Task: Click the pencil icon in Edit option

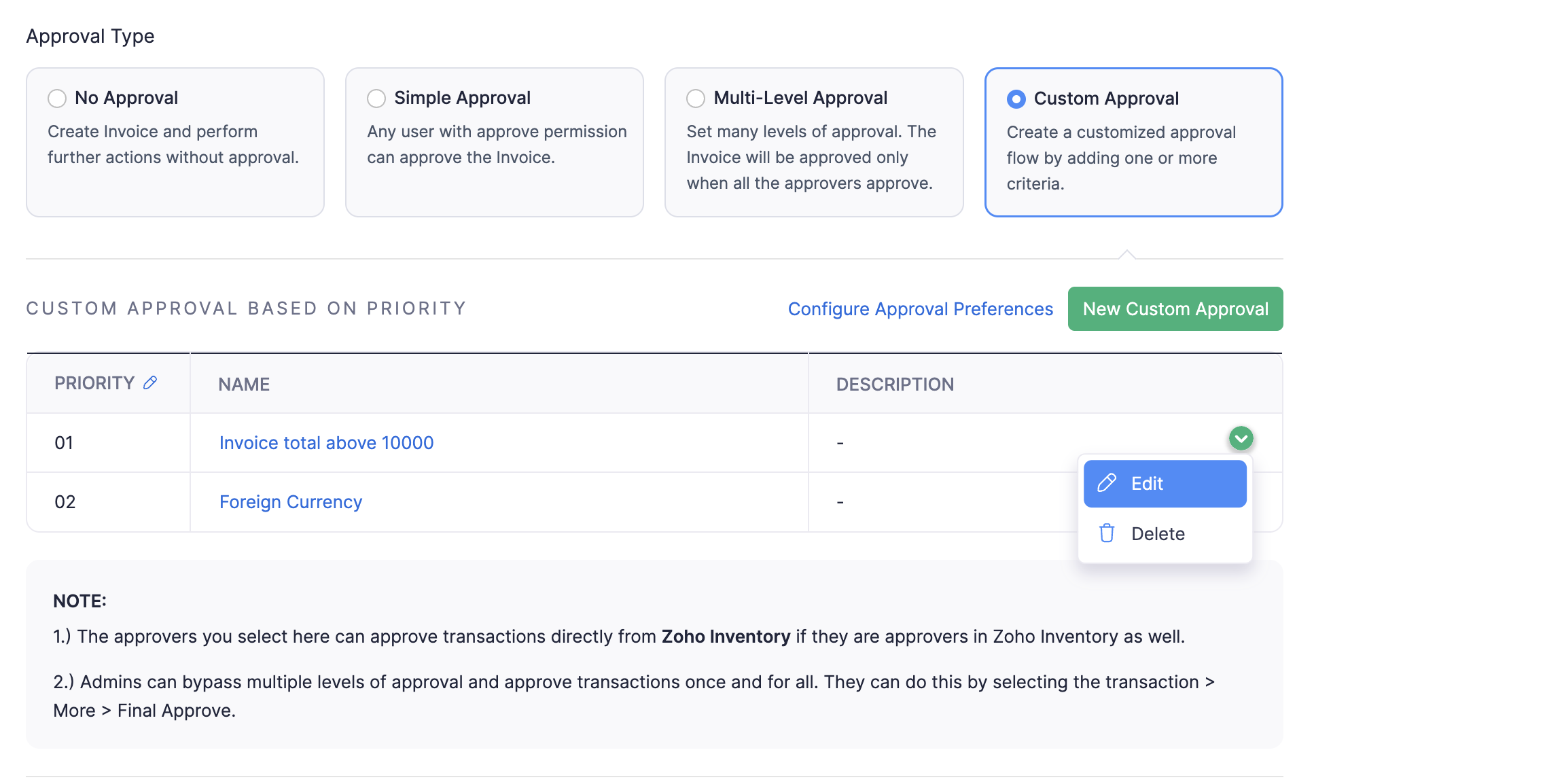Action: point(1107,483)
